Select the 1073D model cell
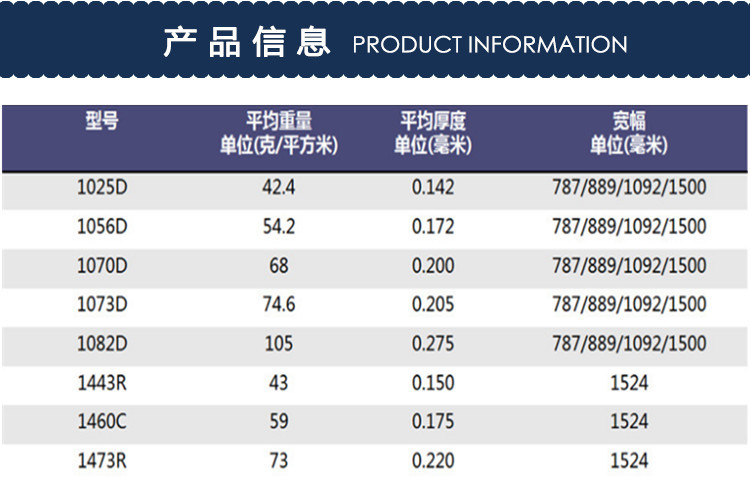The width and height of the screenshot is (750, 477). 102,304
